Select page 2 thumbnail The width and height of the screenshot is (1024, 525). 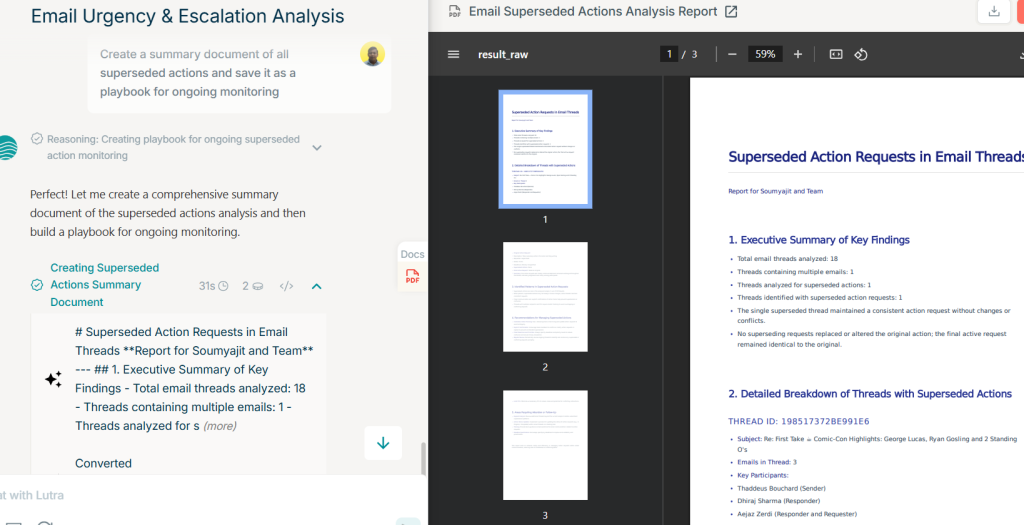point(545,296)
